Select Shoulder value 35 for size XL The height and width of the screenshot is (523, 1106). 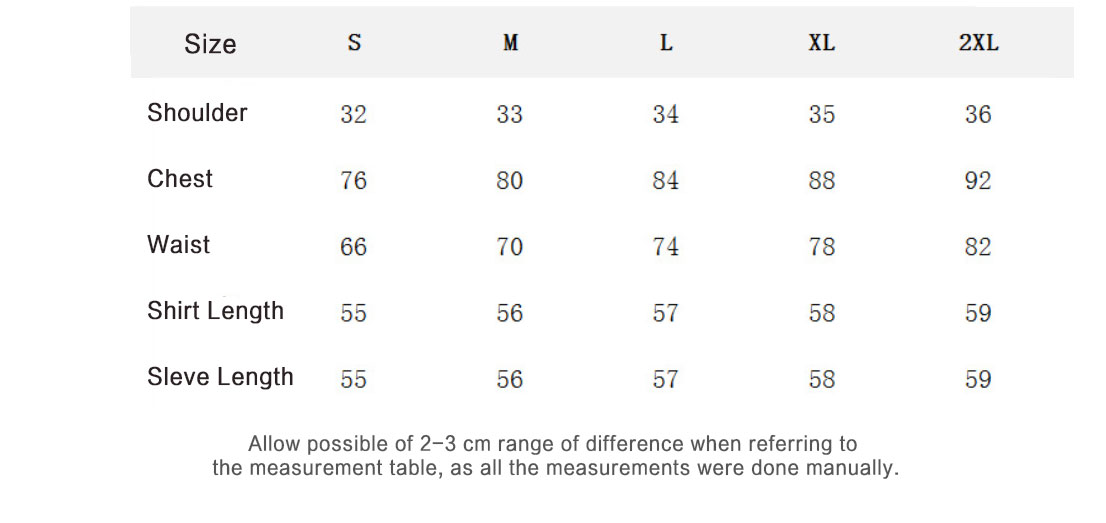coord(822,114)
